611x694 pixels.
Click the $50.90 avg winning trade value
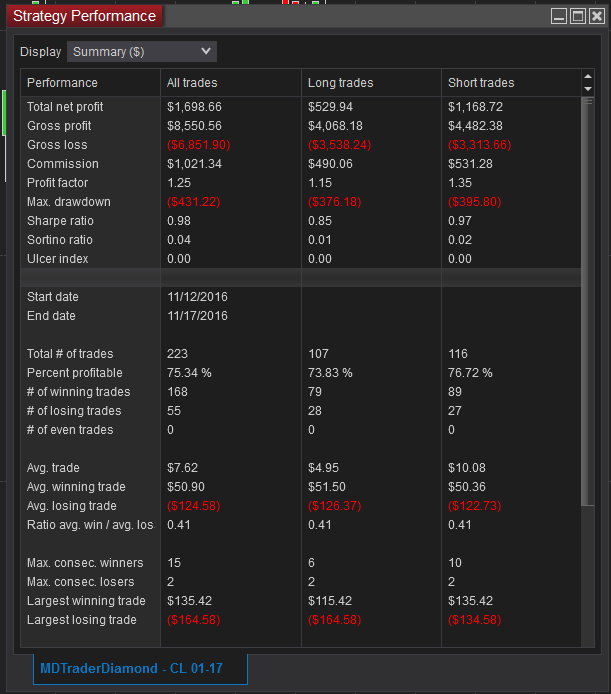186,487
